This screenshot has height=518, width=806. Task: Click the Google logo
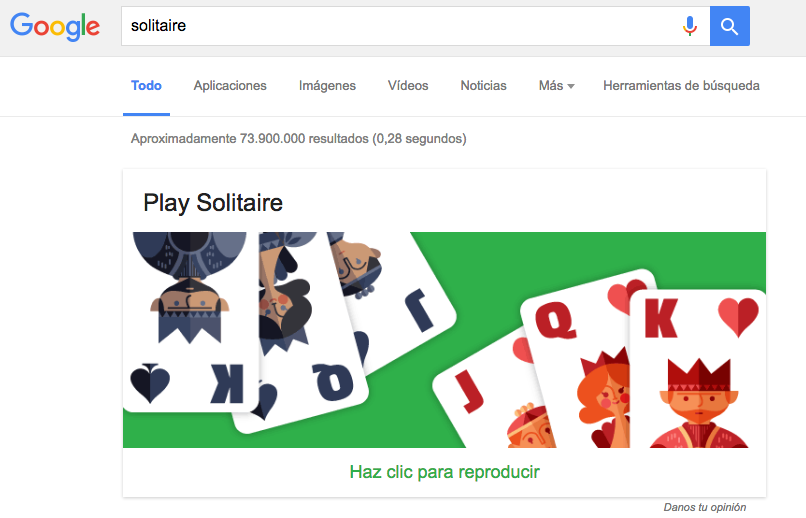[55, 26]
